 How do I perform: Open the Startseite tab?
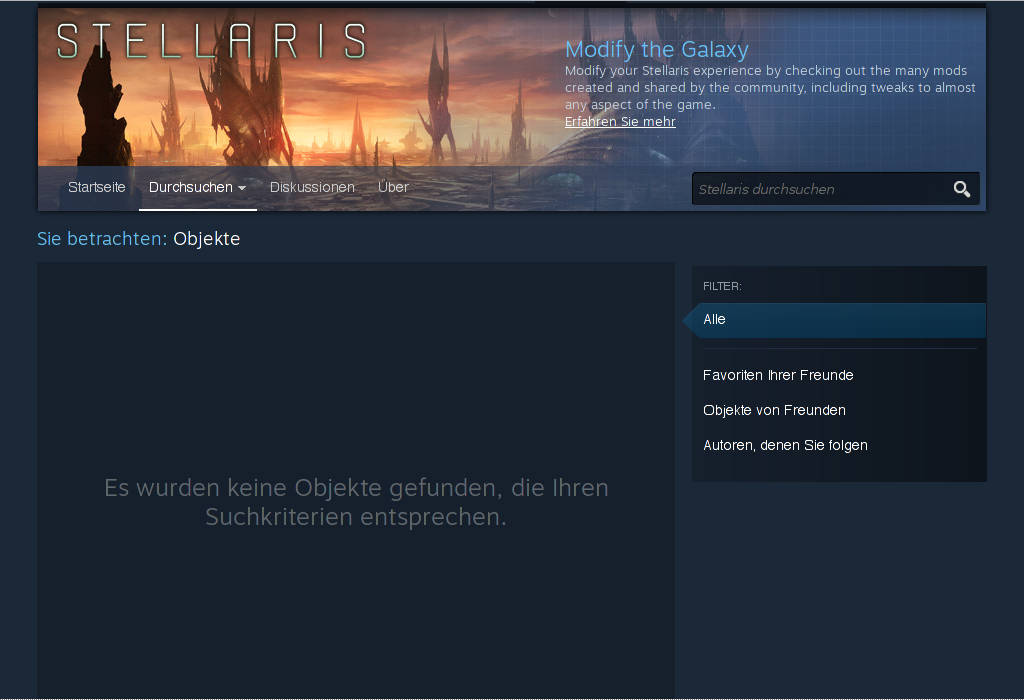point(97,187)
